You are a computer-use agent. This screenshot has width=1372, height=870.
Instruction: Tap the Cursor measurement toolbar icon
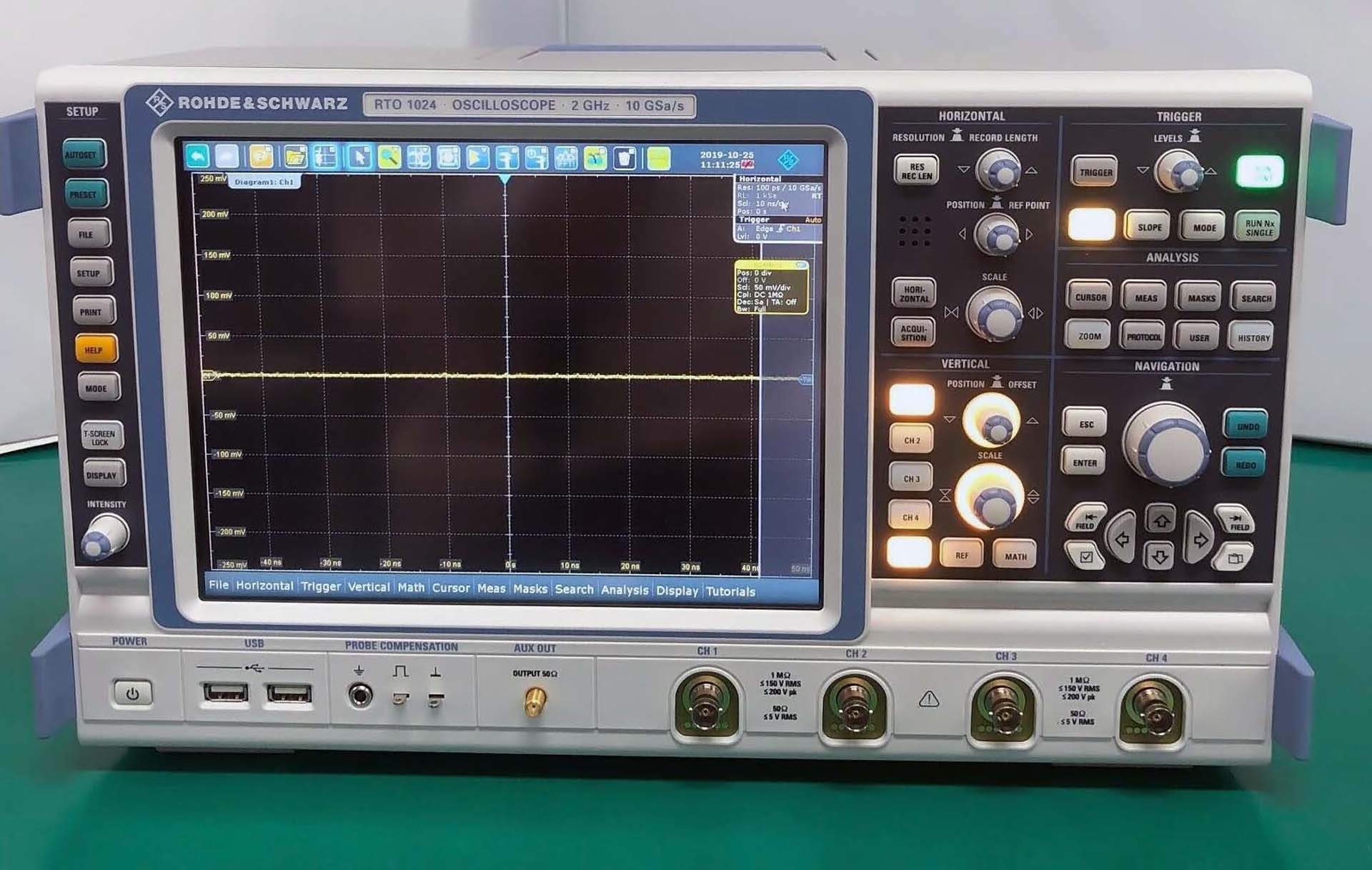[x=419, y=157]
